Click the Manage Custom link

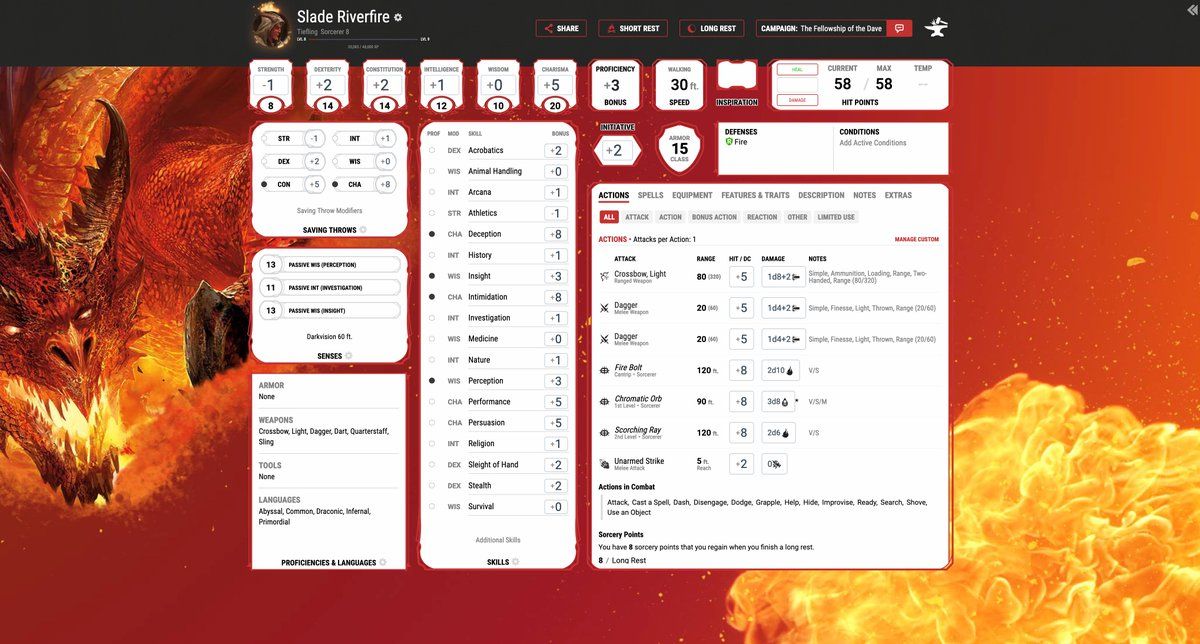[x=916, y=240]
